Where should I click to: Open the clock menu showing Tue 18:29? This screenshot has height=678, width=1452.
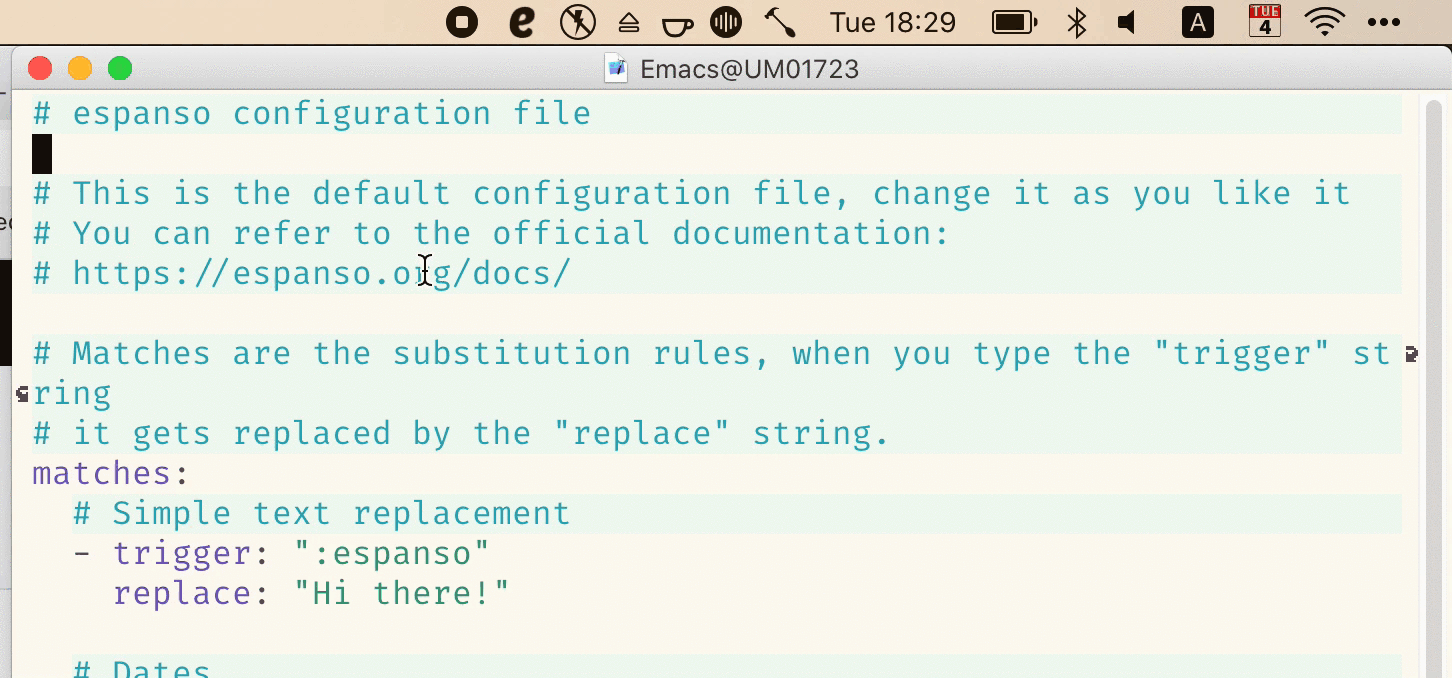(893, 21)
